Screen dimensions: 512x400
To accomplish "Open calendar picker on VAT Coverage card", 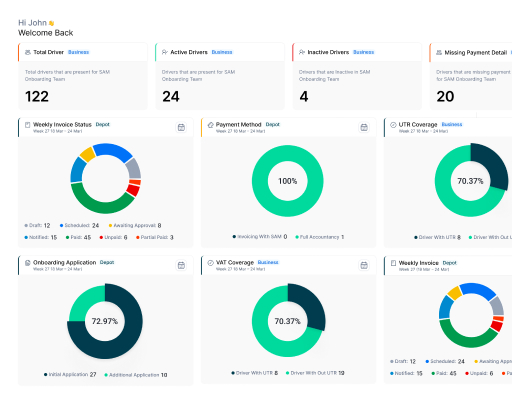I will tap(364, 265).
